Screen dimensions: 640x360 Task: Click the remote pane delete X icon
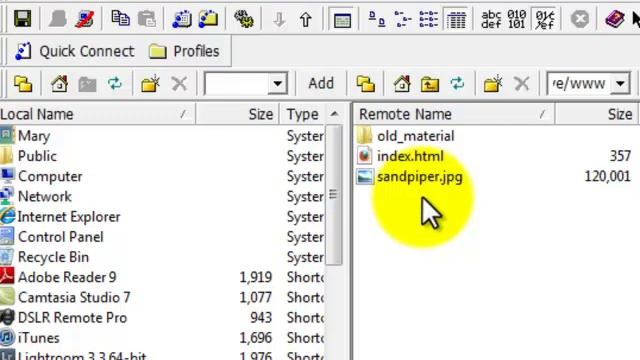click(522, 84)
